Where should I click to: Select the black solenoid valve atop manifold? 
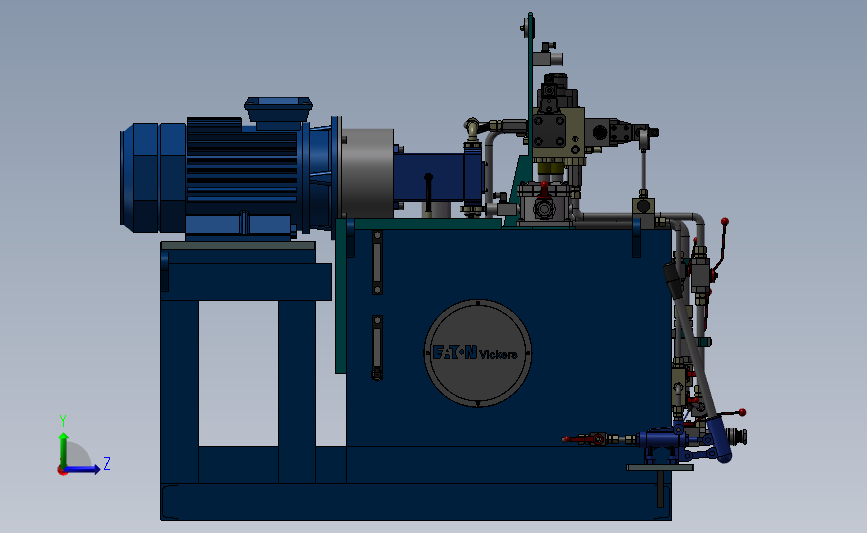(557, 91)
